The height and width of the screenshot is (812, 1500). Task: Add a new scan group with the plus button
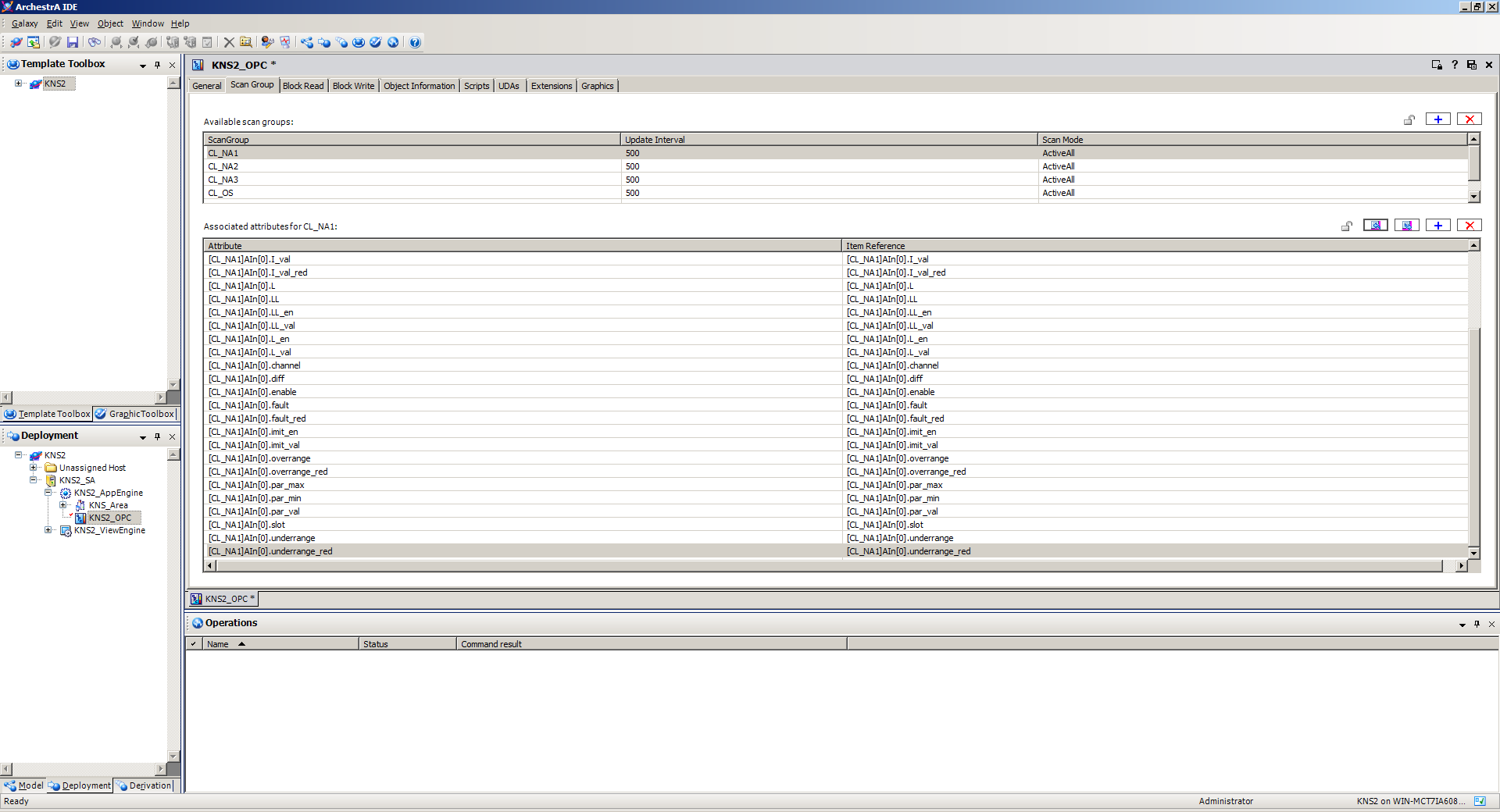coord(1437,119)
